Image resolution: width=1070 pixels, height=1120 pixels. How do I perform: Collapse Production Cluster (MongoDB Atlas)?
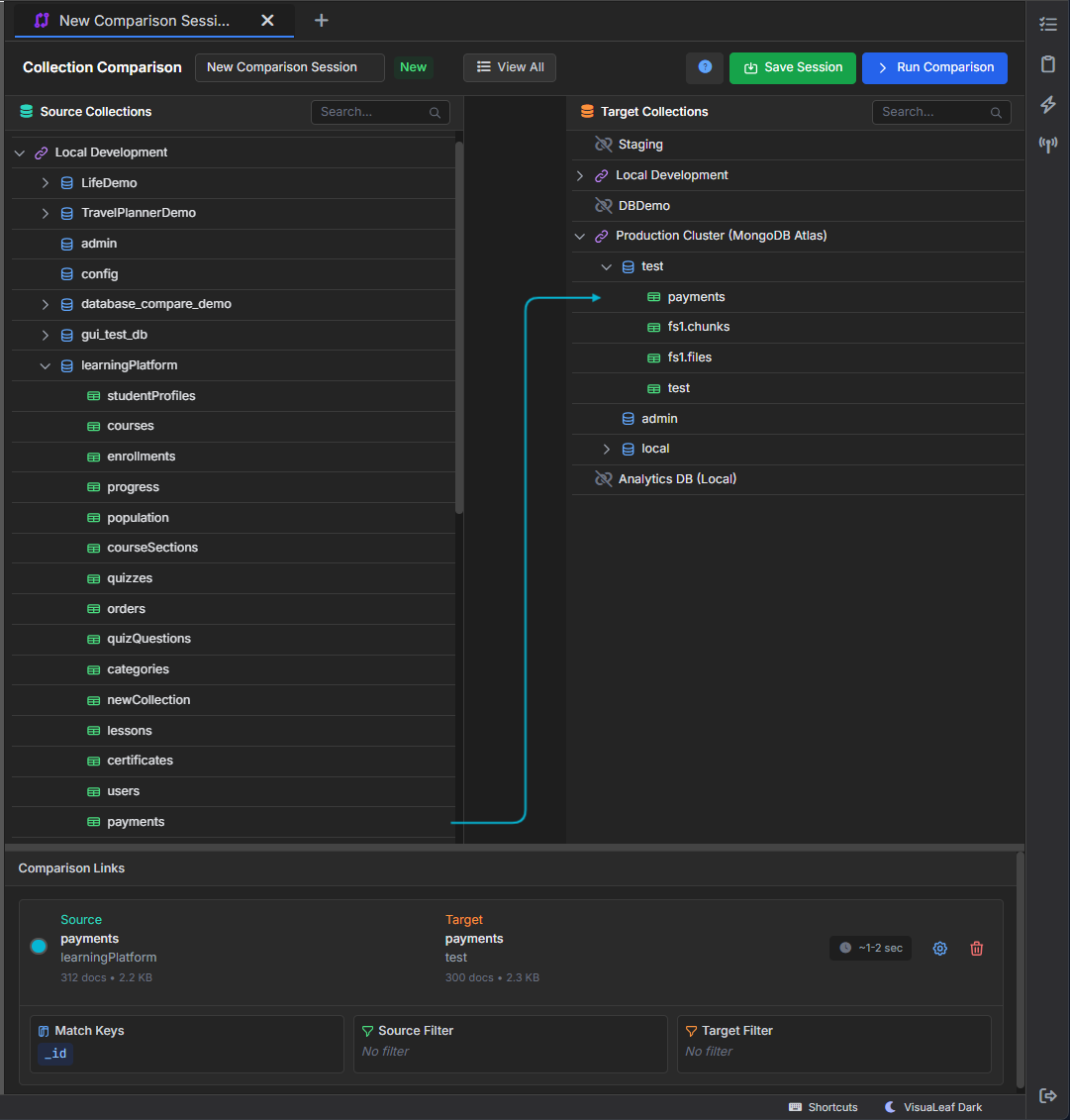pos(580,237)
